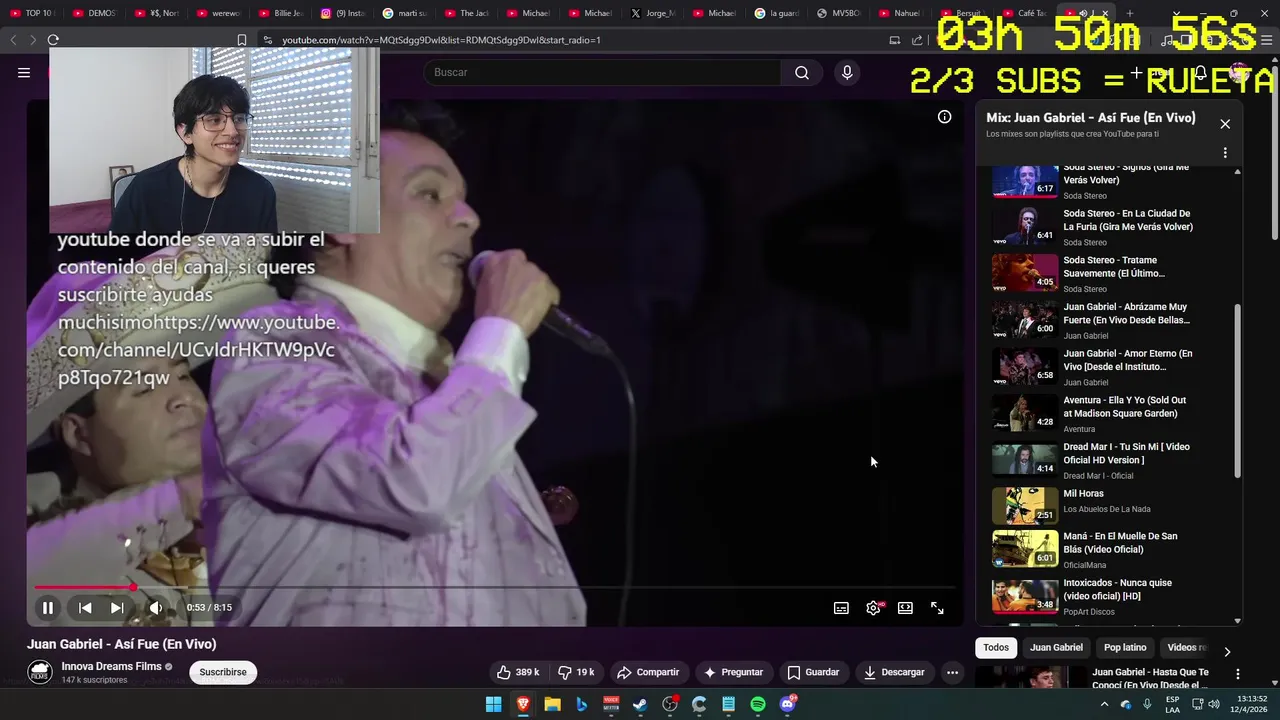Subscribe with the Suscribirse button
This screenshot has width=1280, height=720.
pyautogui.click(x=223, y=672)
